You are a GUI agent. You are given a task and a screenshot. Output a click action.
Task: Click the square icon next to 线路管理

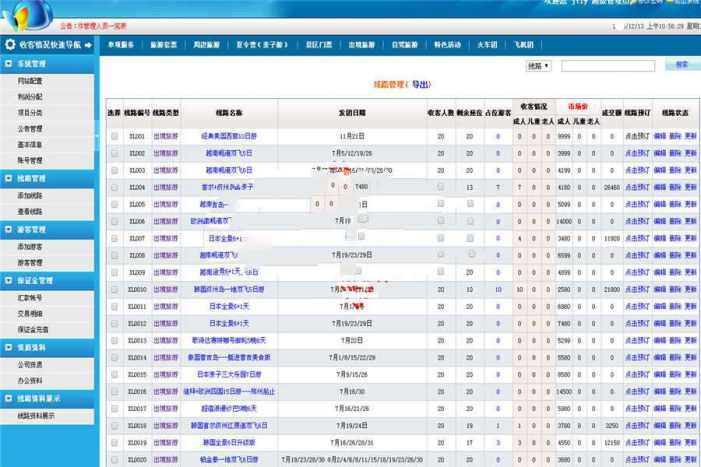pyautogui.click(x=9, y=178)
